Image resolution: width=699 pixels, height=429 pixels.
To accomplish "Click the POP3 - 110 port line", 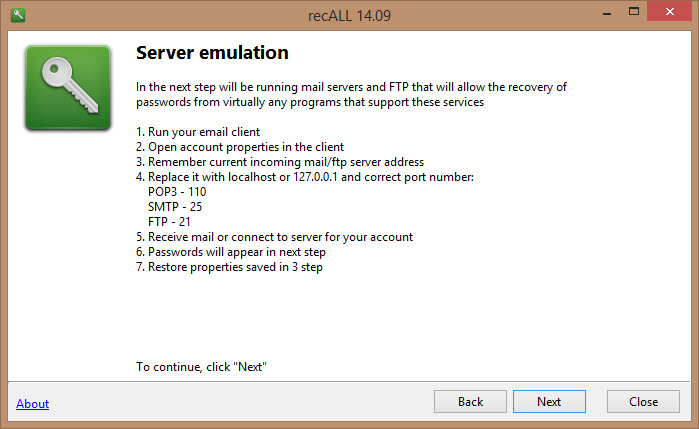I will click(x=177, y=192).
